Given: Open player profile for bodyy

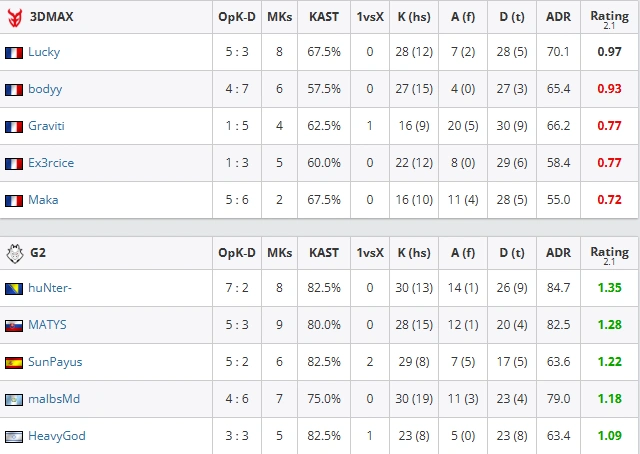Looking at the screenshot, I should [45, 89].
